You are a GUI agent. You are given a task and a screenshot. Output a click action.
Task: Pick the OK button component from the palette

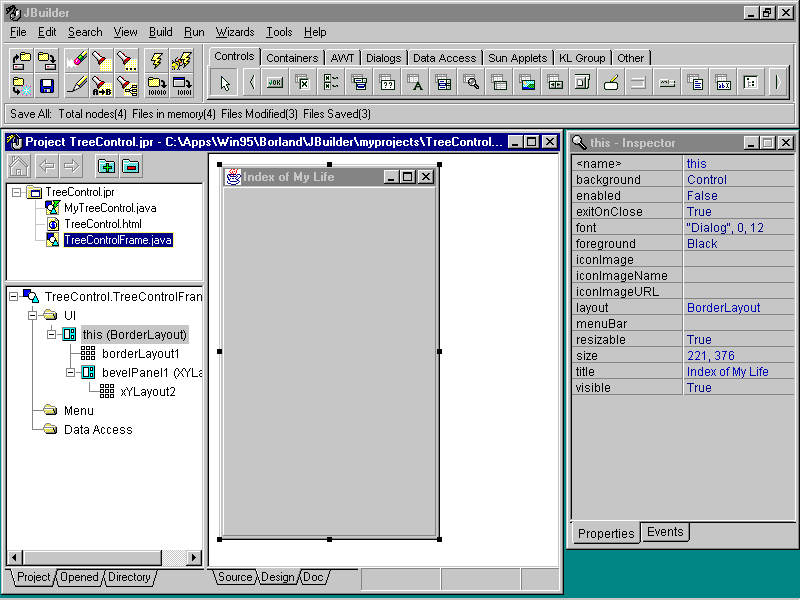(275, 82)
